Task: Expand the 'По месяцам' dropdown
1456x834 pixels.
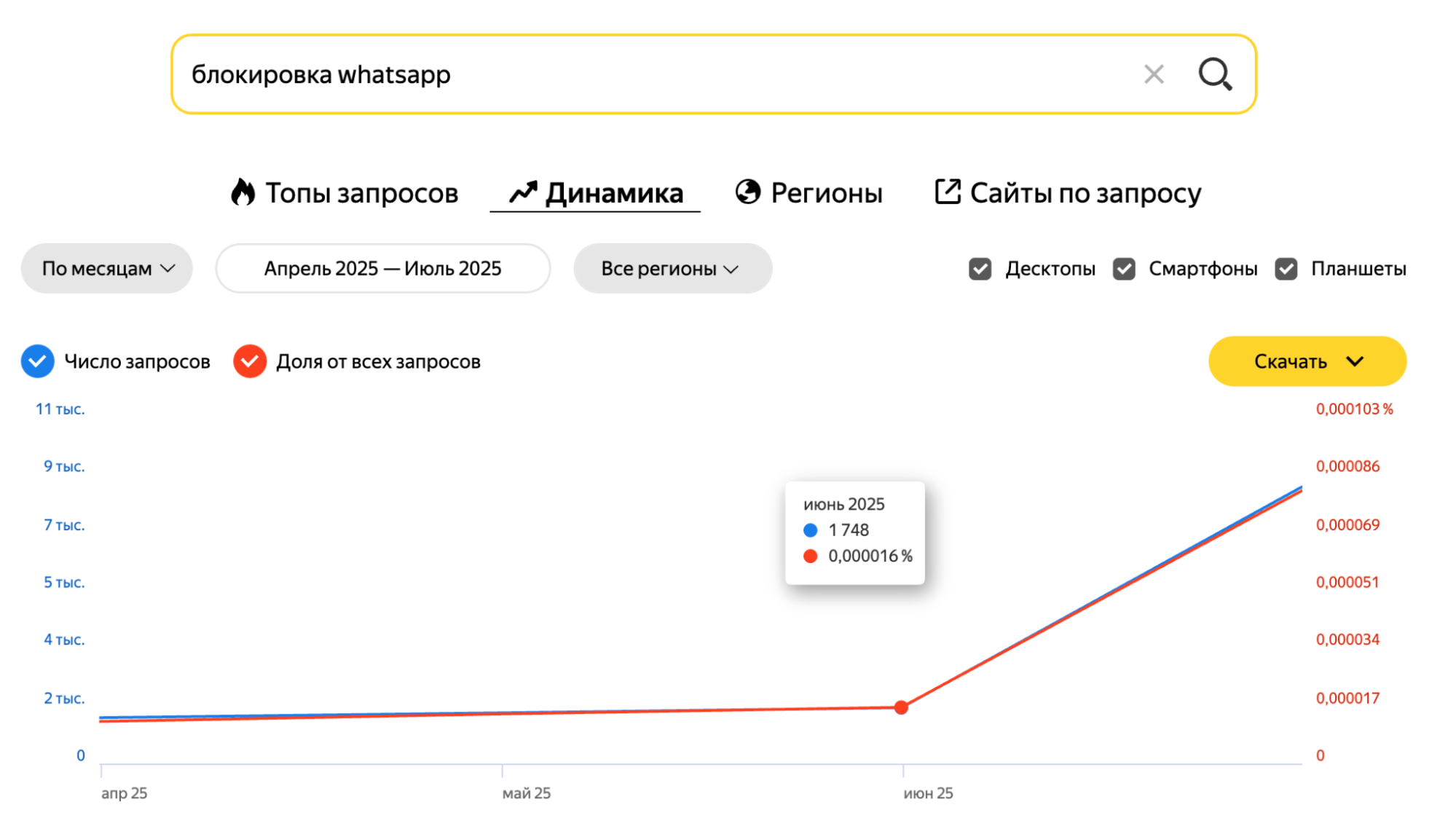Action: [107, 269]
